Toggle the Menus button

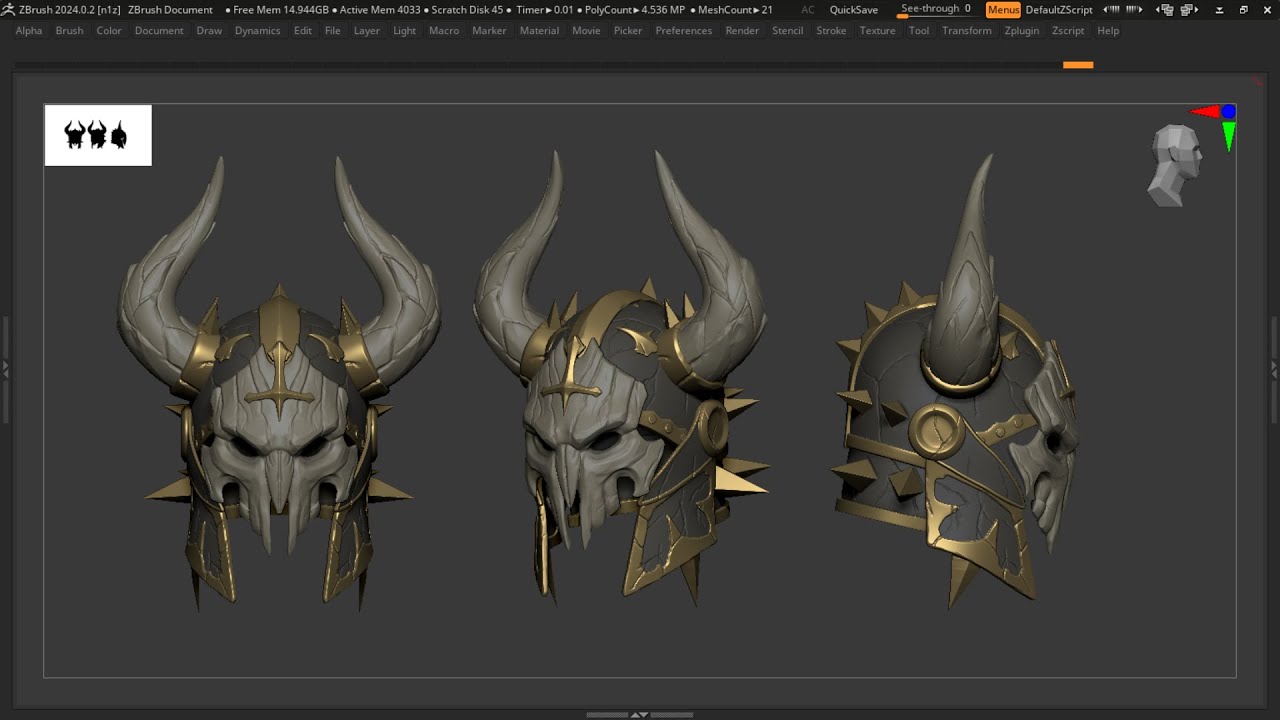[1003, 10]
